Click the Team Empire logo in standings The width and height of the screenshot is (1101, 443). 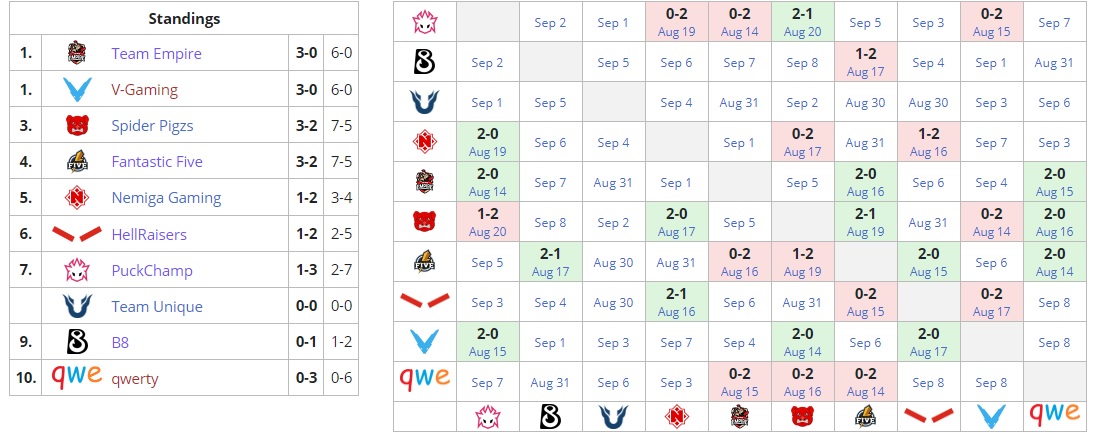[x=76, y=53]
